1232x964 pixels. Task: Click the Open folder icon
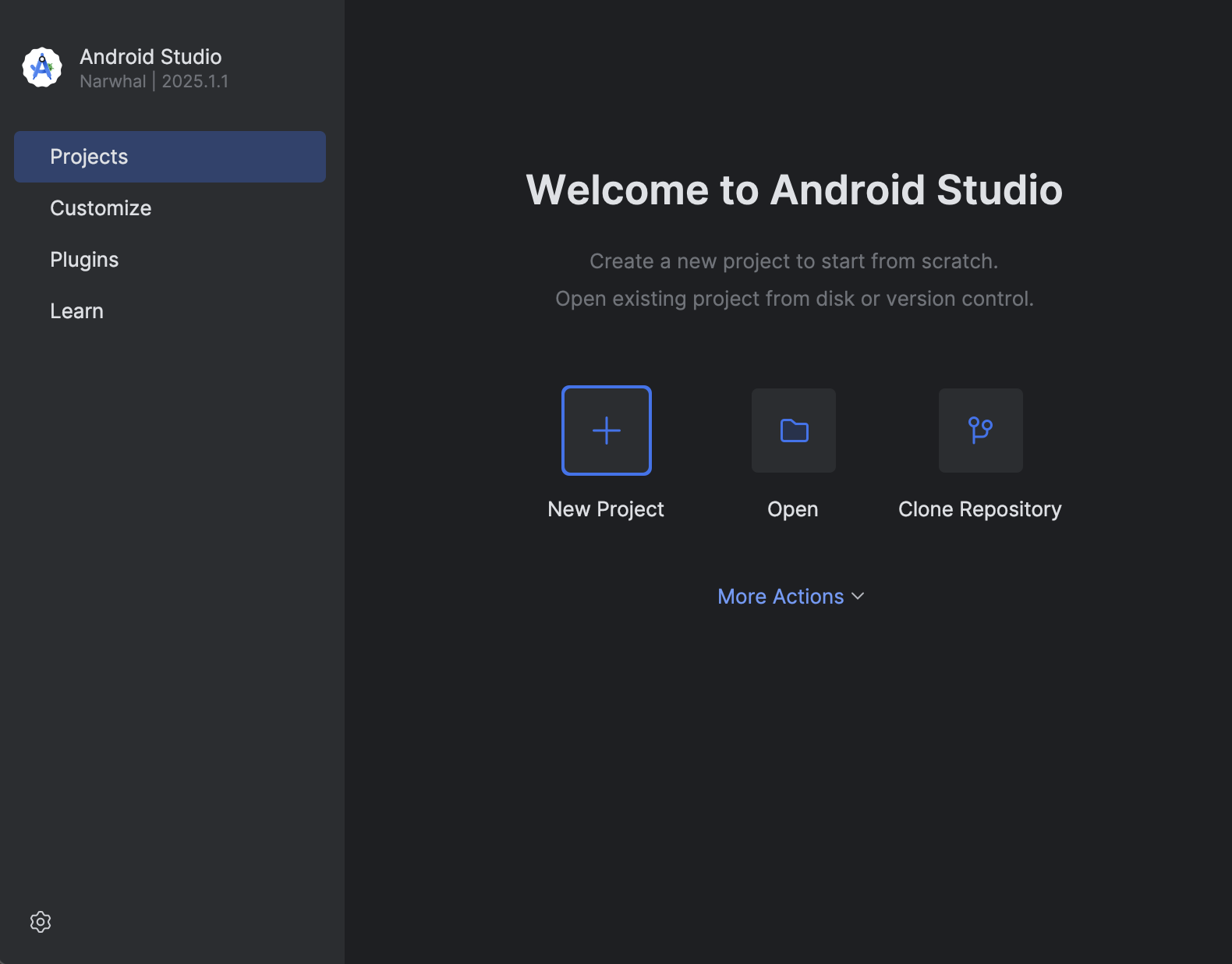point(794,431)
